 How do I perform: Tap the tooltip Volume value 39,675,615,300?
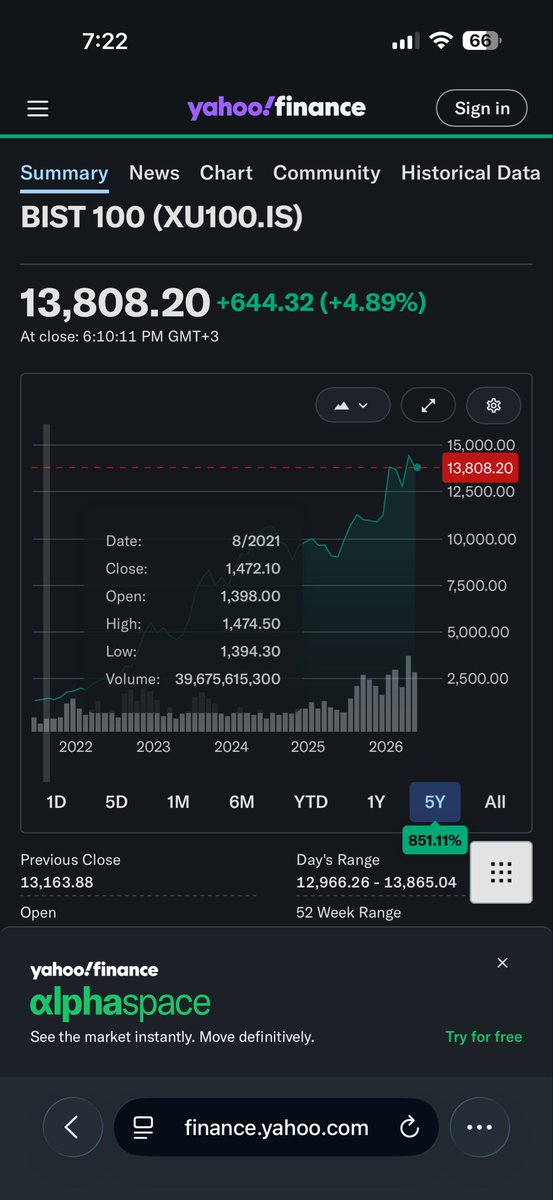228,679
